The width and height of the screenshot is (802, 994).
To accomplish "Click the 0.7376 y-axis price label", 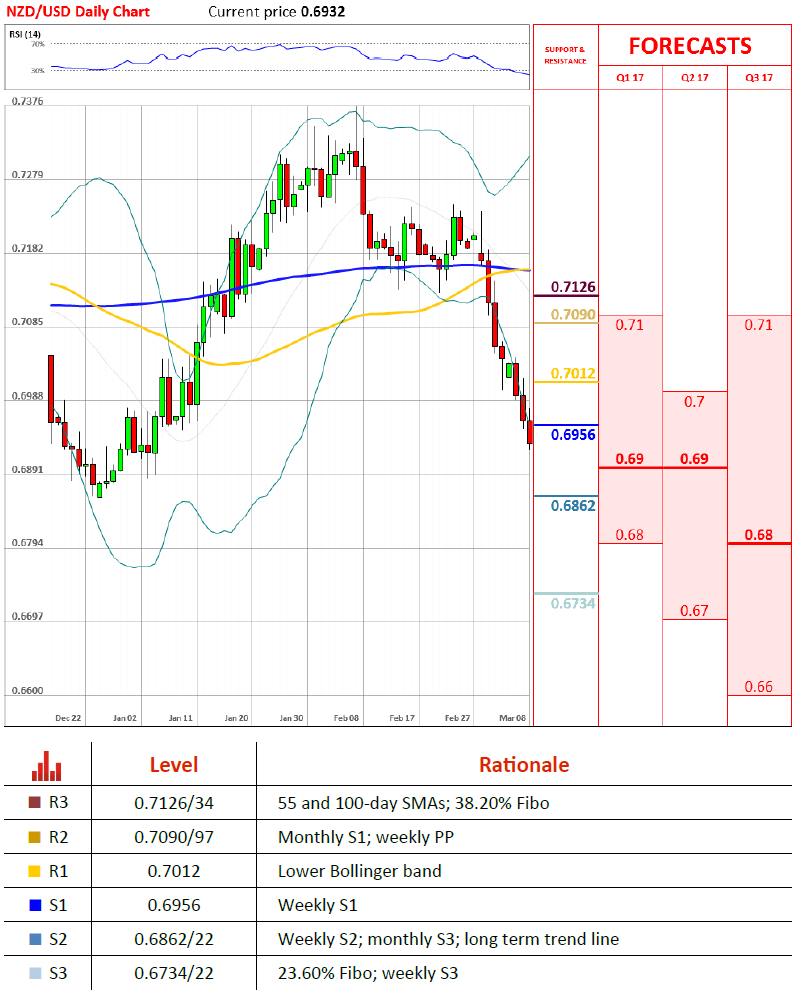I will [27, 101].
